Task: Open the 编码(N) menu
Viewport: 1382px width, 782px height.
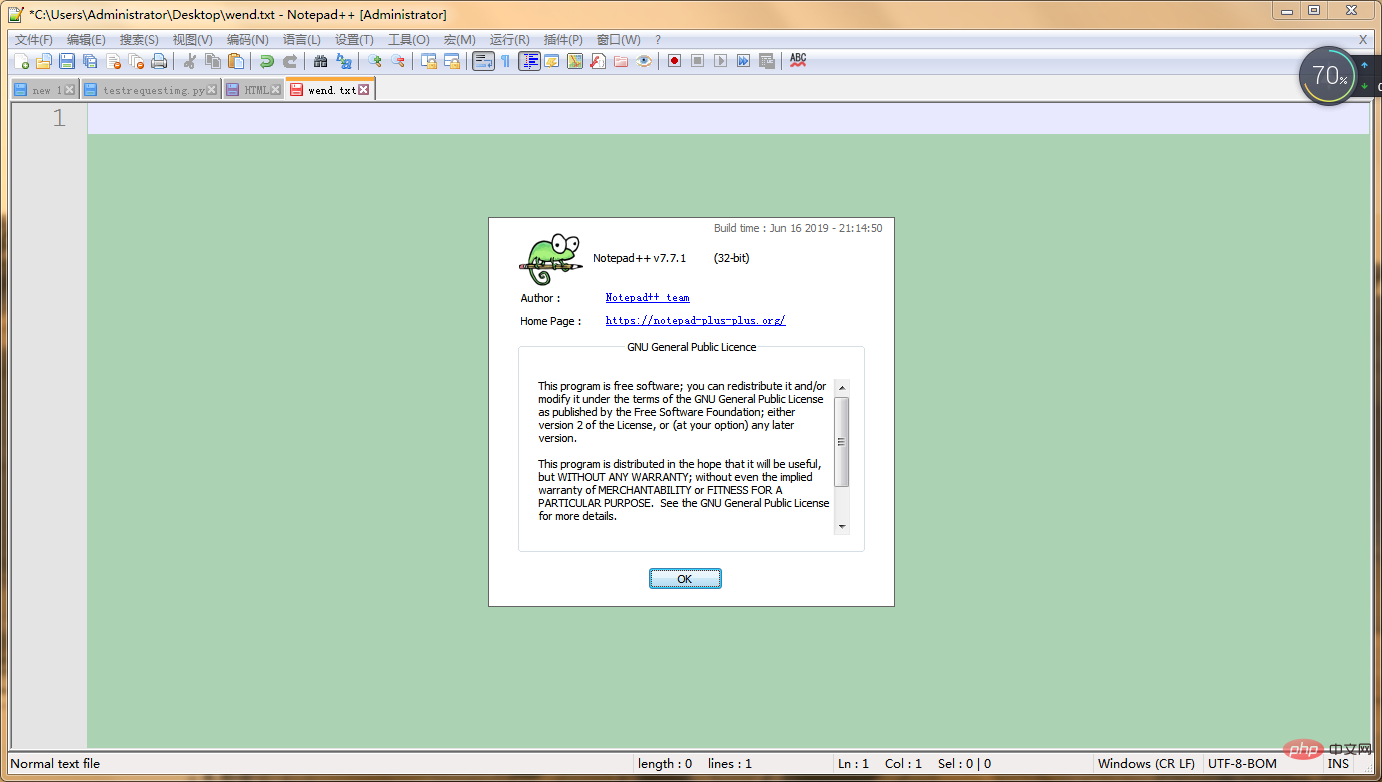Action: [x=247, y=40]
